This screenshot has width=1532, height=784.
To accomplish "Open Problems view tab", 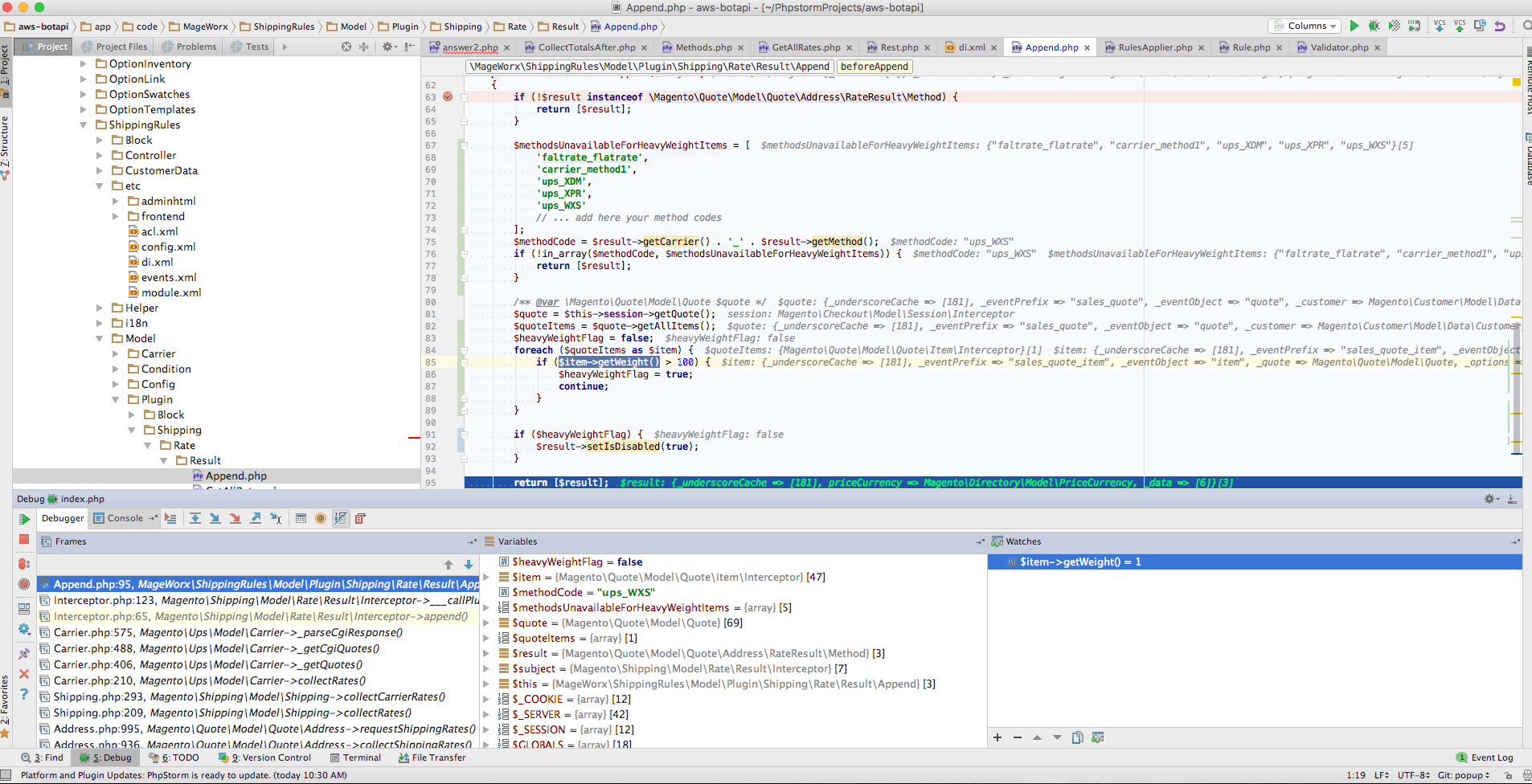I will [x=190, y=47].
